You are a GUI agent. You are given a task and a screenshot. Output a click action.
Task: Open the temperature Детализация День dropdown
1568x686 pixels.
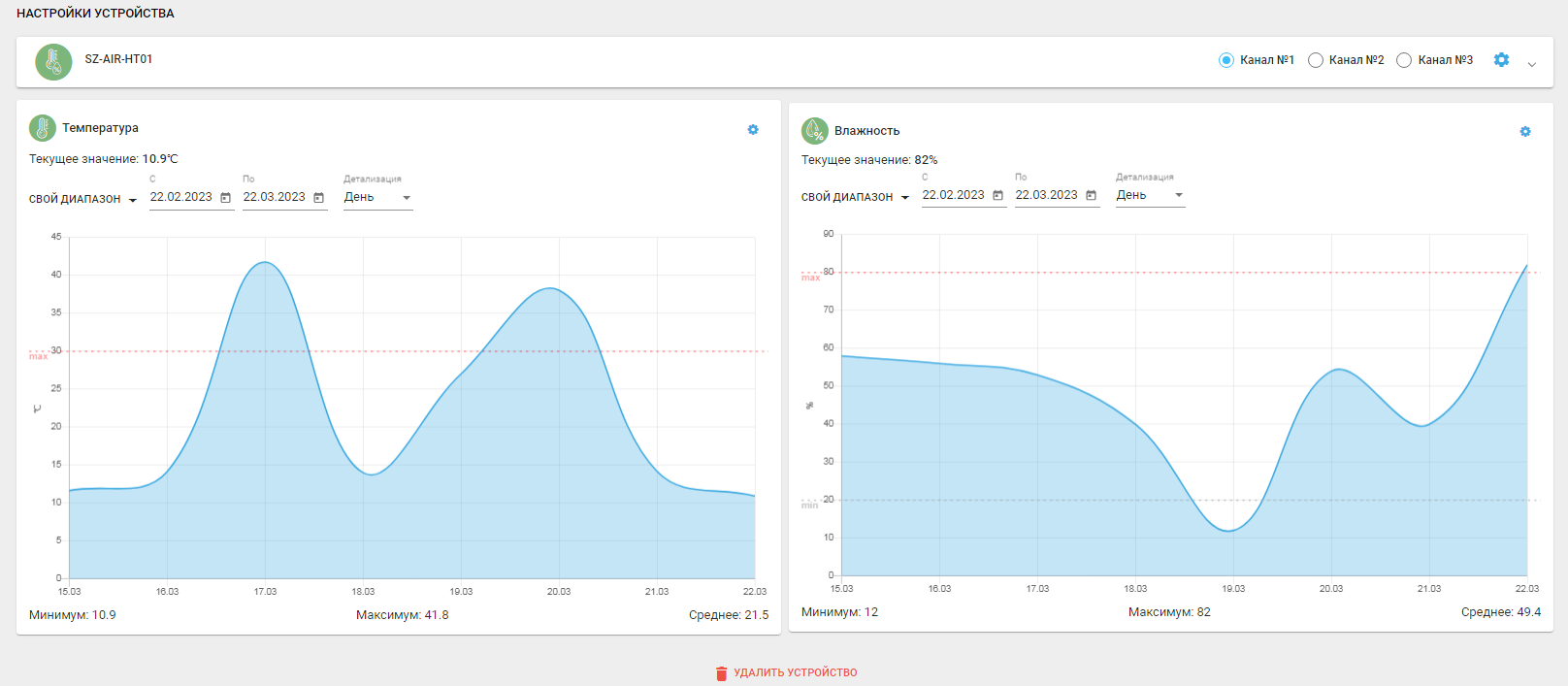[x=377, y=197]
